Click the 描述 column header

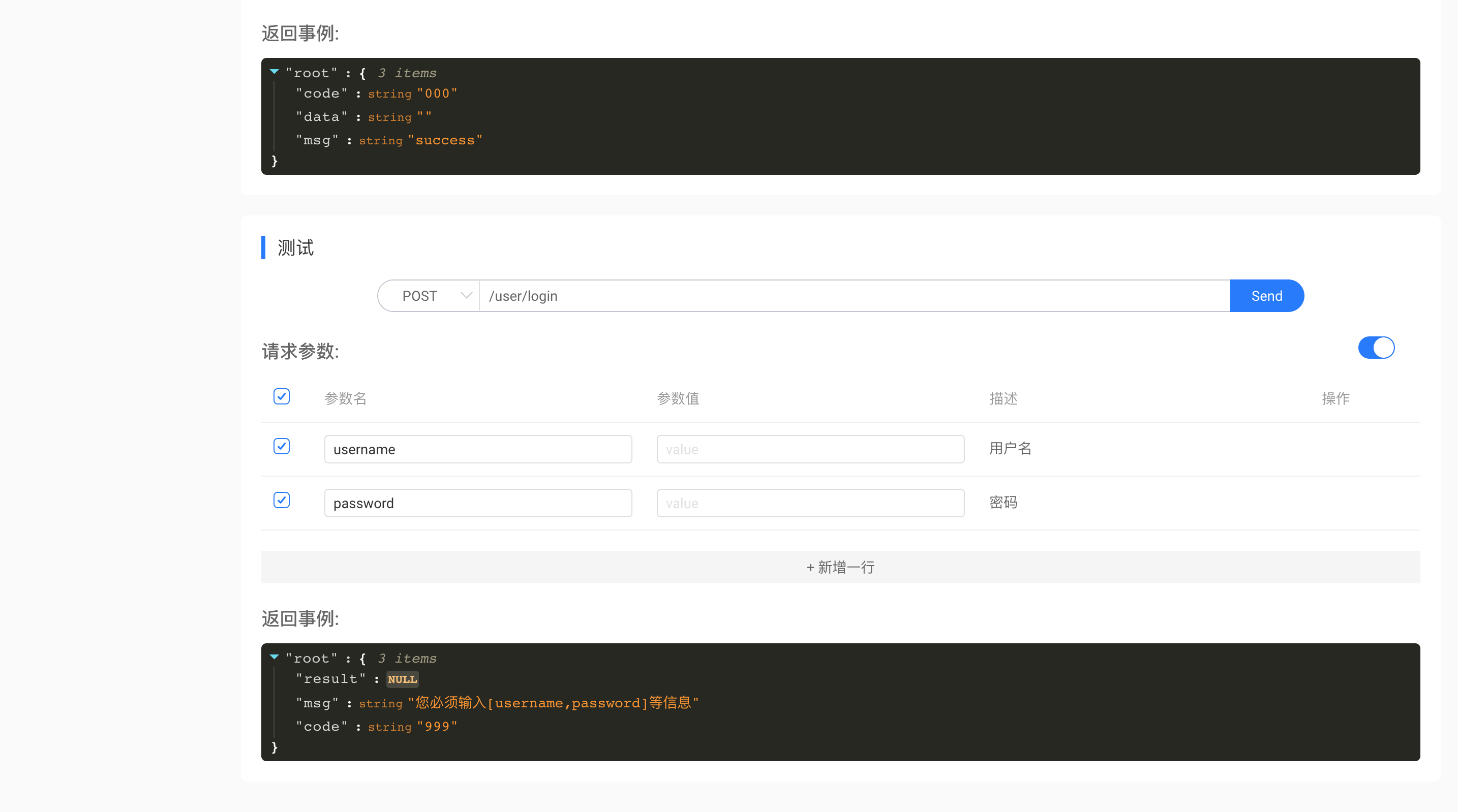click(x=1003, y=398)
